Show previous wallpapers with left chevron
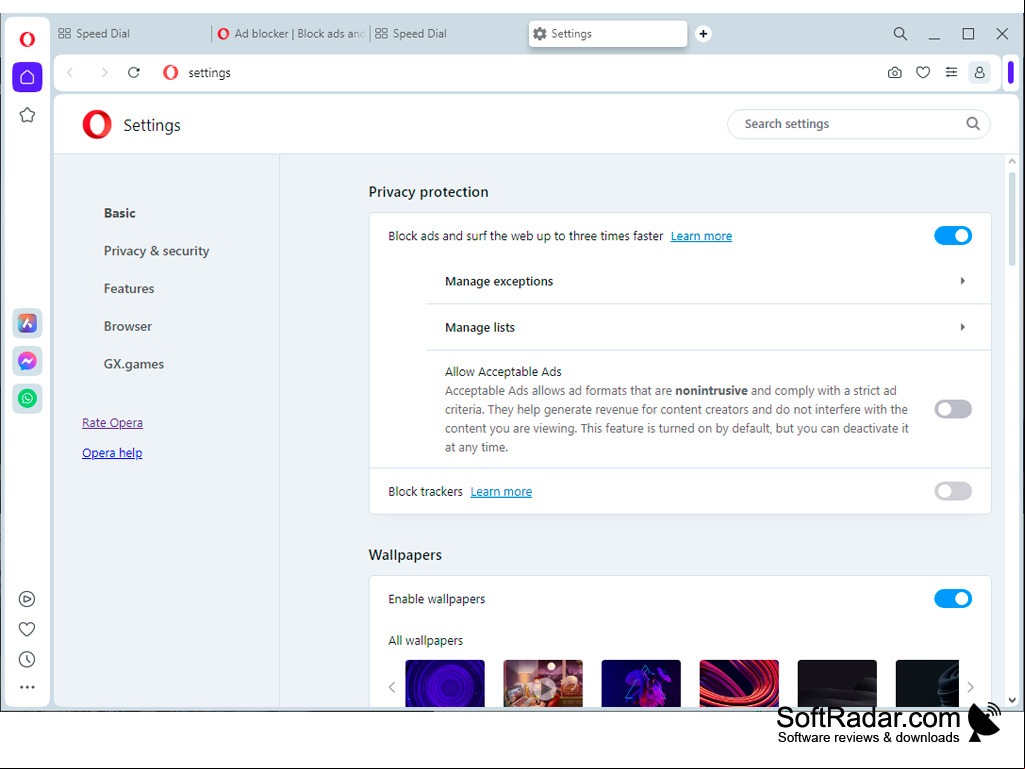 [392, 687]
